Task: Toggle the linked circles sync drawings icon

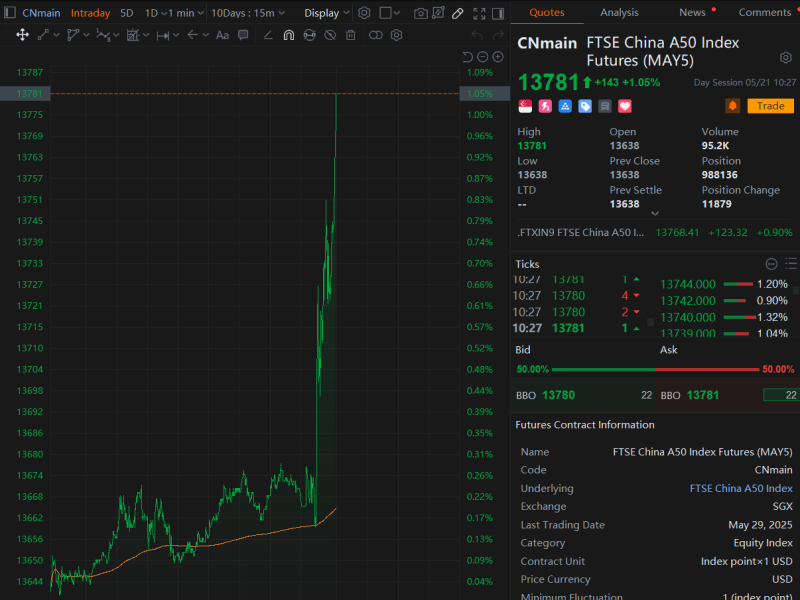Action: pos(376,35)
